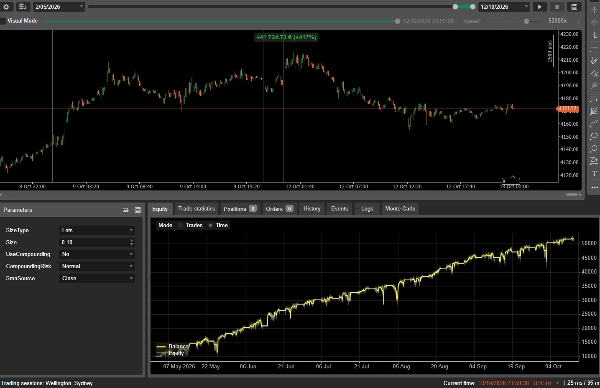Select the trend line drawing tool
Viewport: 600px width, 388px height.
(594, 60)
